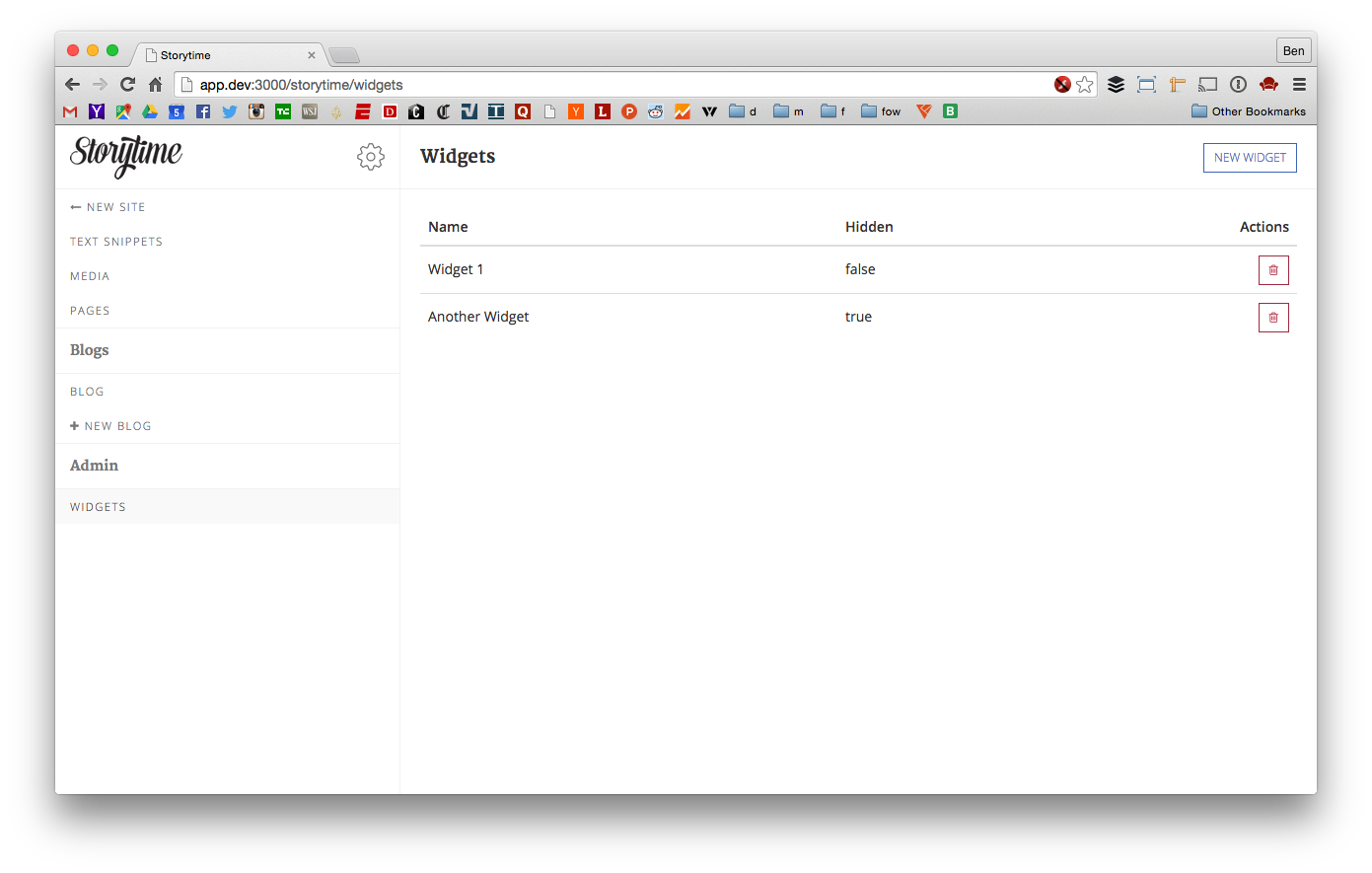Screen dimensions: 1372x873
Task: Click 'false' Hidden value for Widget 1
Action: click(x=860, y=269)
